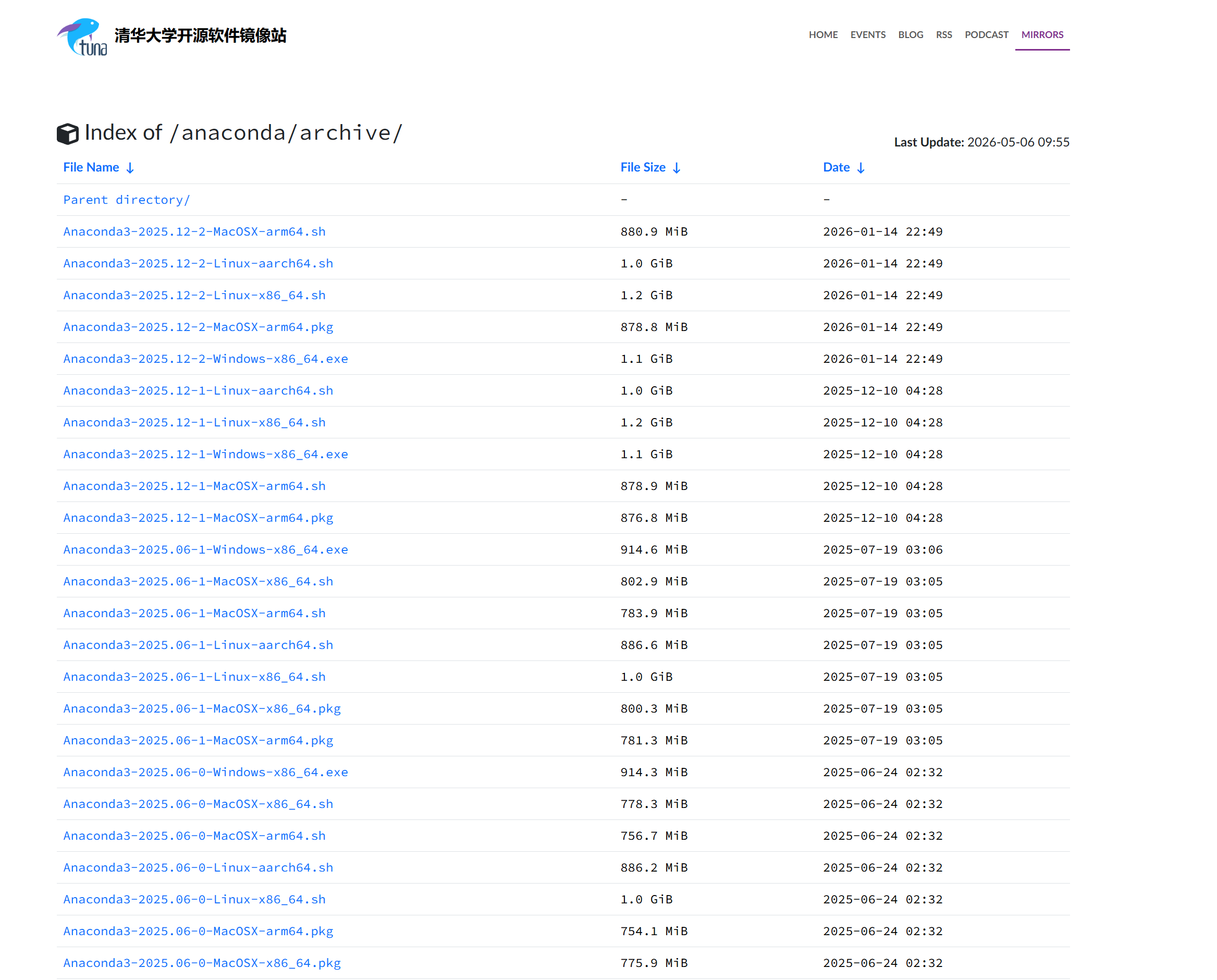Click the 880.9 MiB size cell
The height and width of the screenshot is (980, 1217).
tap(654, 231)
